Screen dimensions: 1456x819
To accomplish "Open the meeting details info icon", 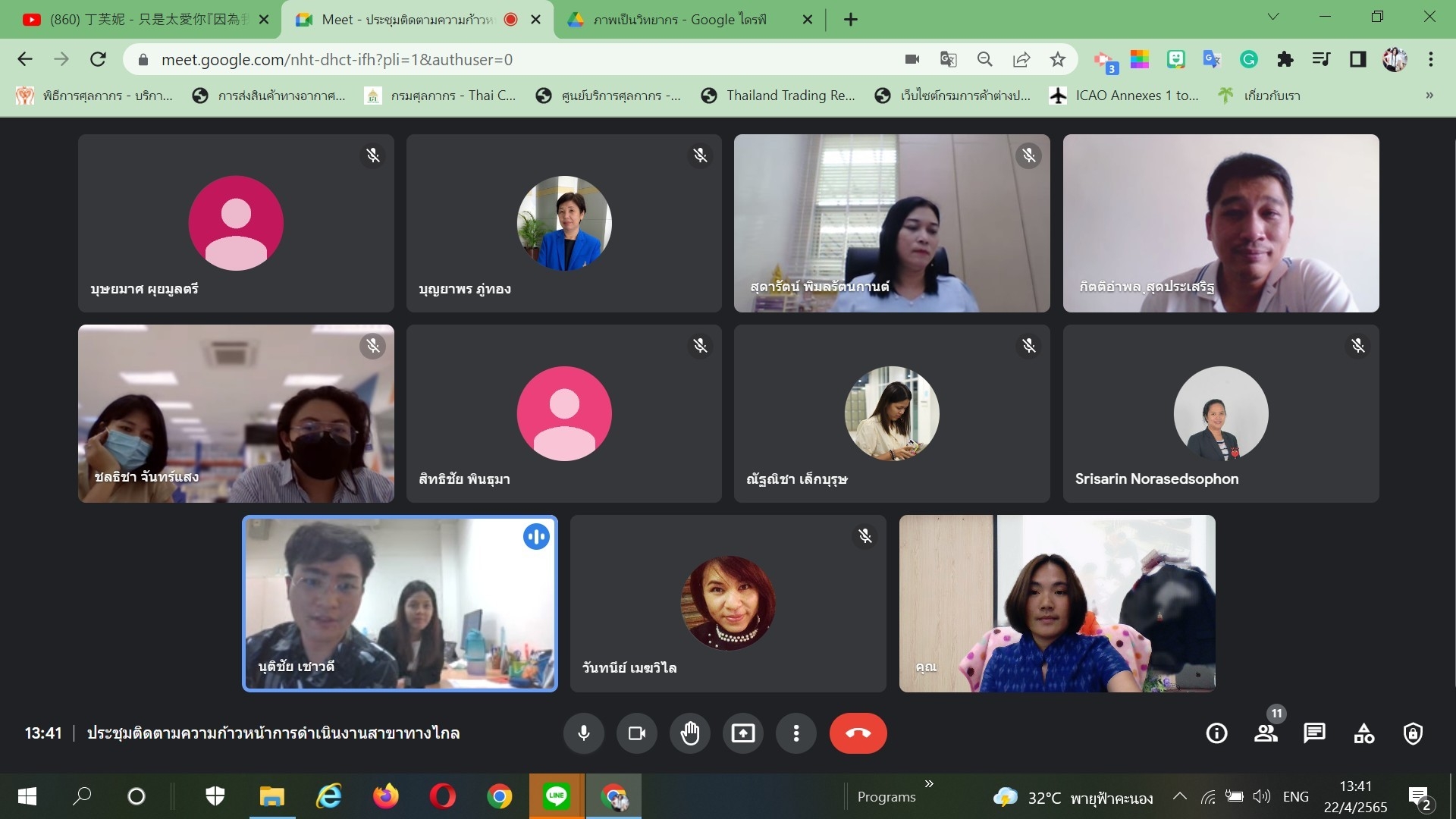I will (1216, 733).
